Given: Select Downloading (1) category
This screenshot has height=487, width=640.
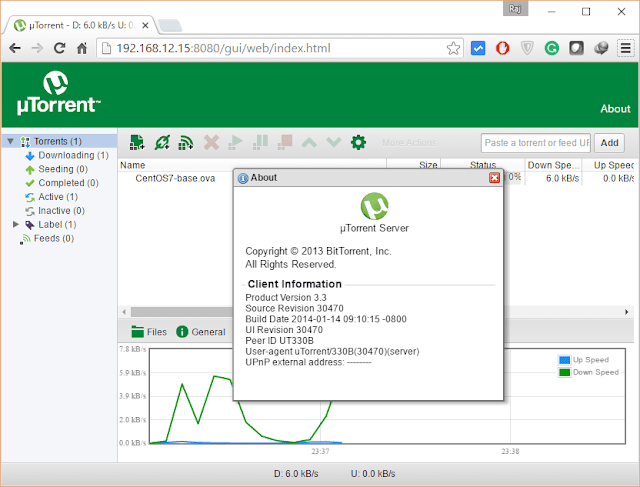Looking at the screenshot, I should tap(73, 155).
